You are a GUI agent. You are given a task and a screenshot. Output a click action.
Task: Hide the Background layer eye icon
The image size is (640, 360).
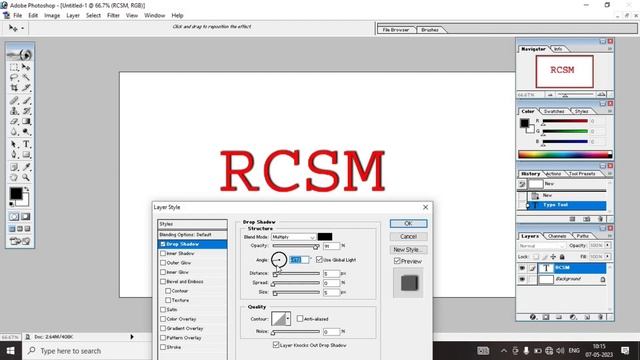click(x=522, y=280)
